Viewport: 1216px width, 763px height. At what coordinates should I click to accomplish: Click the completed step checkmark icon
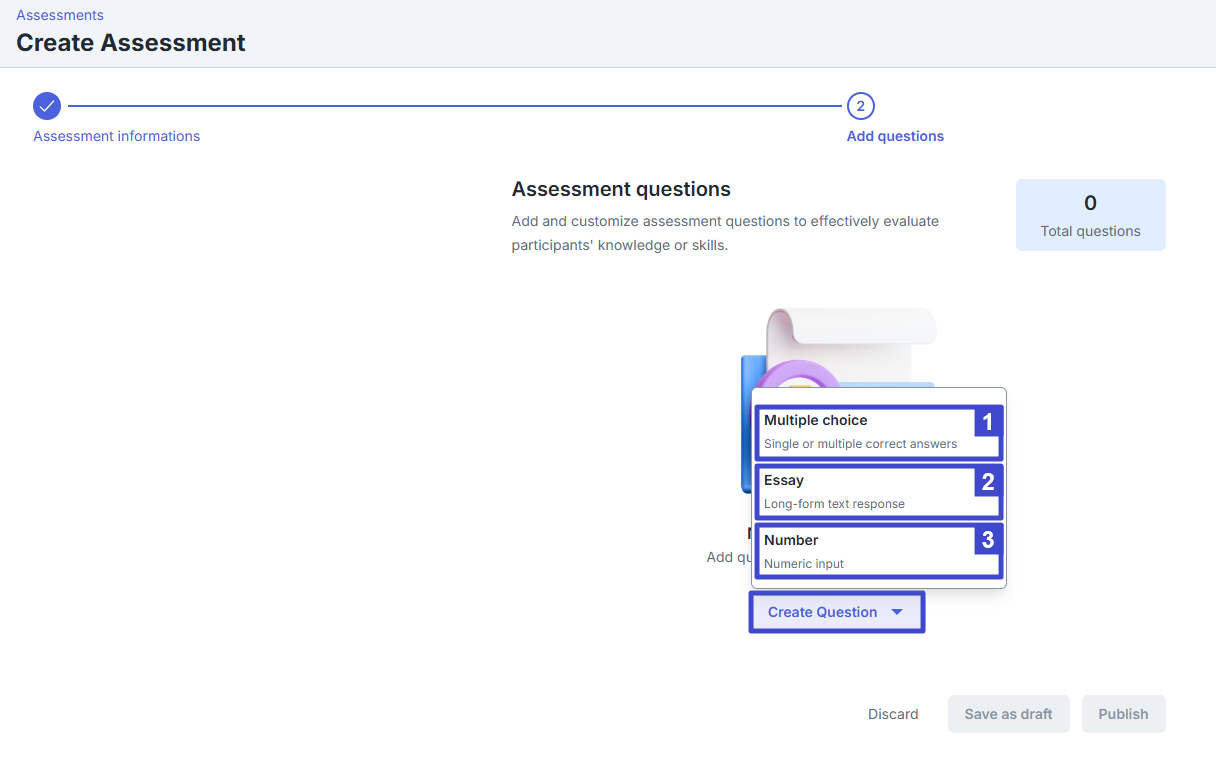[47, 106]
